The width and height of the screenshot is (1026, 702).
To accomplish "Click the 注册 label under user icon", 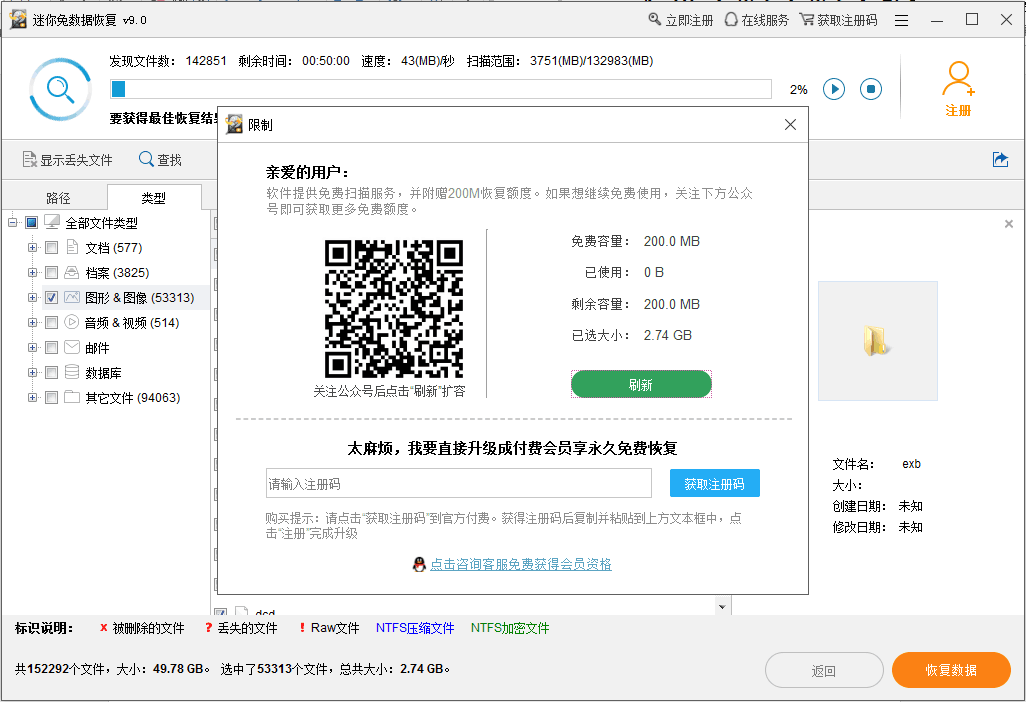I will [958, 111].
